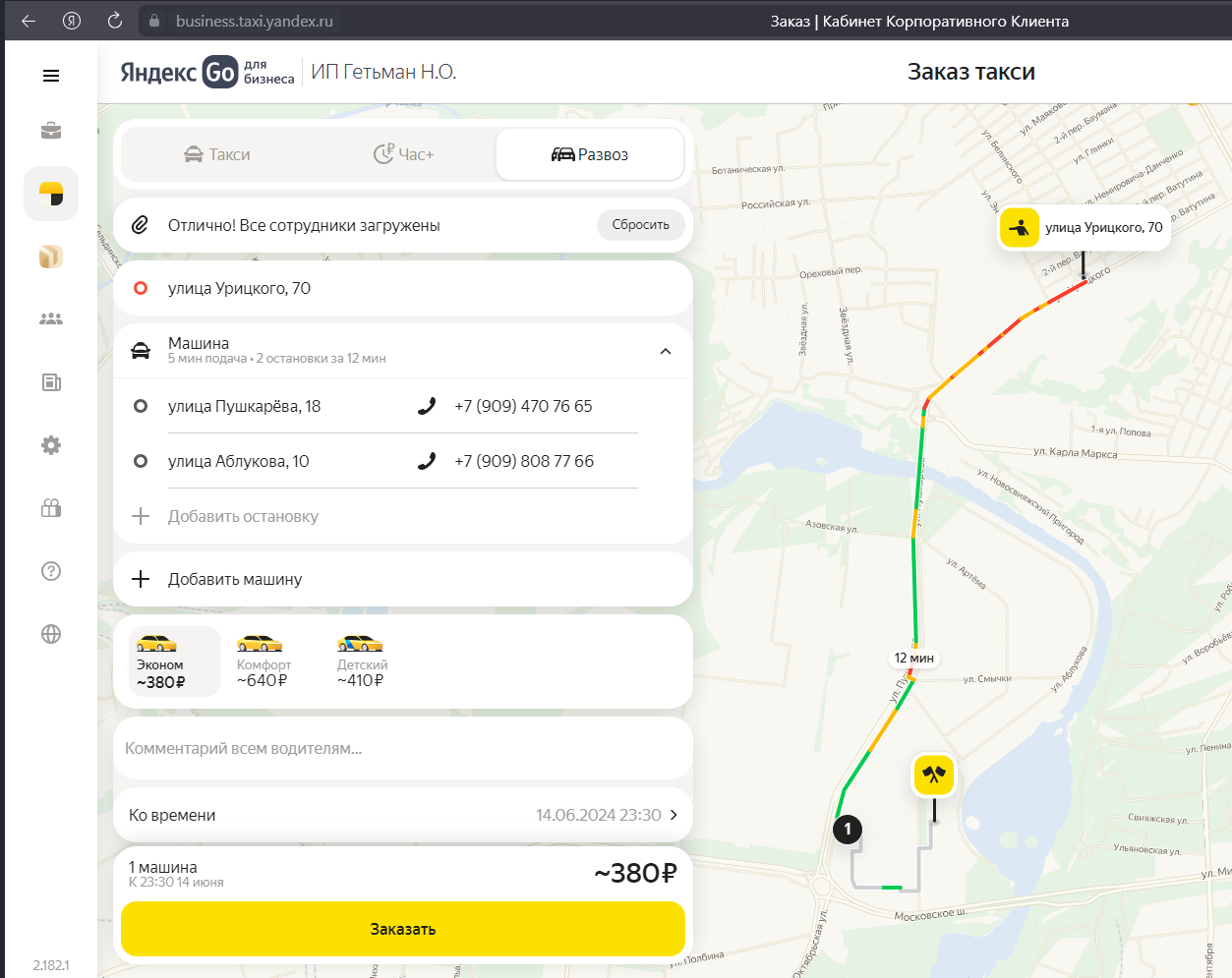The width and height of the screenshot is (1232, 978).
Task: Click the Сбросить button
Action: tap(640, 225)
